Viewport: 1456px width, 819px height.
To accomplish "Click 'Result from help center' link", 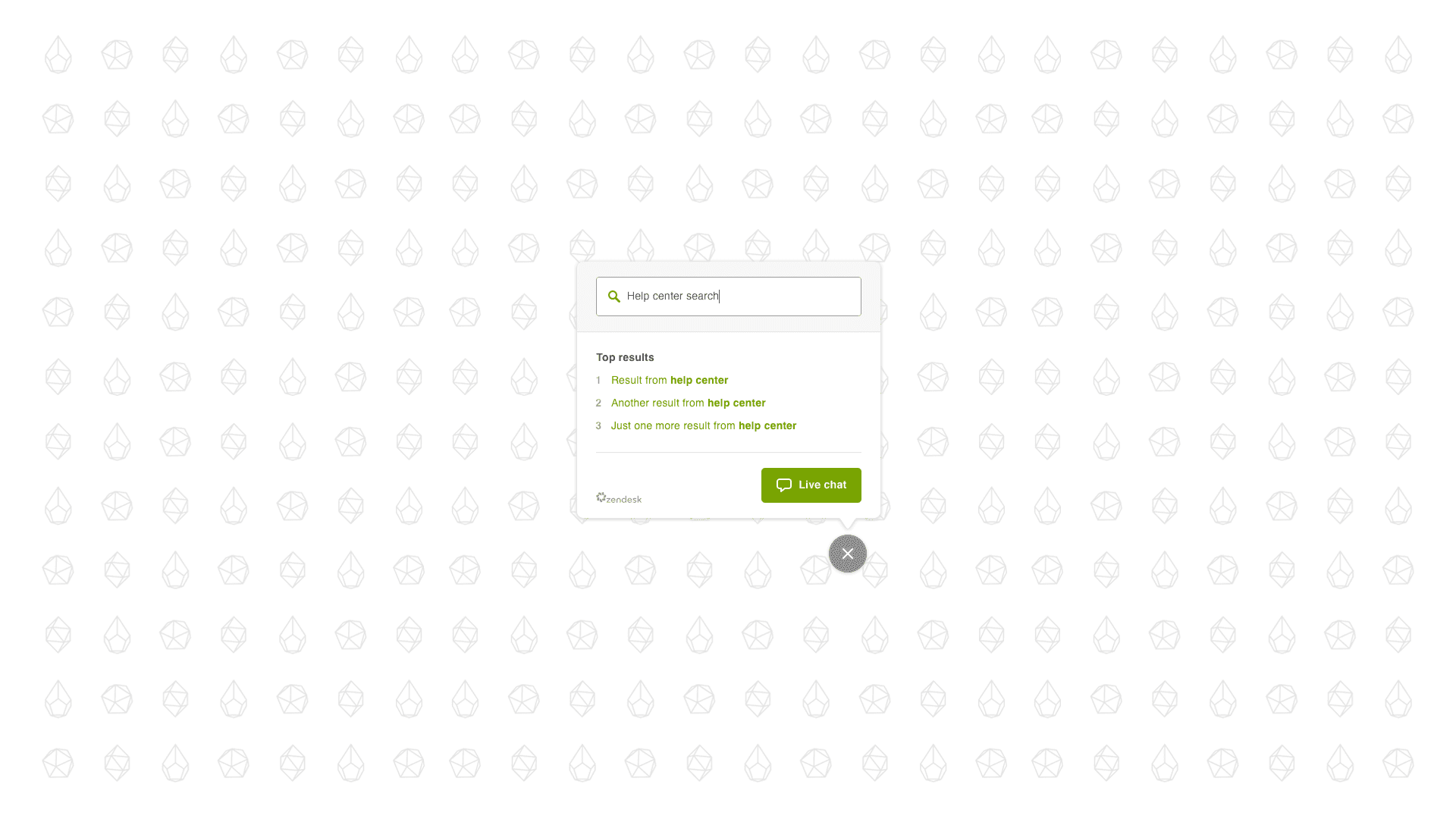I will [669, 380].
